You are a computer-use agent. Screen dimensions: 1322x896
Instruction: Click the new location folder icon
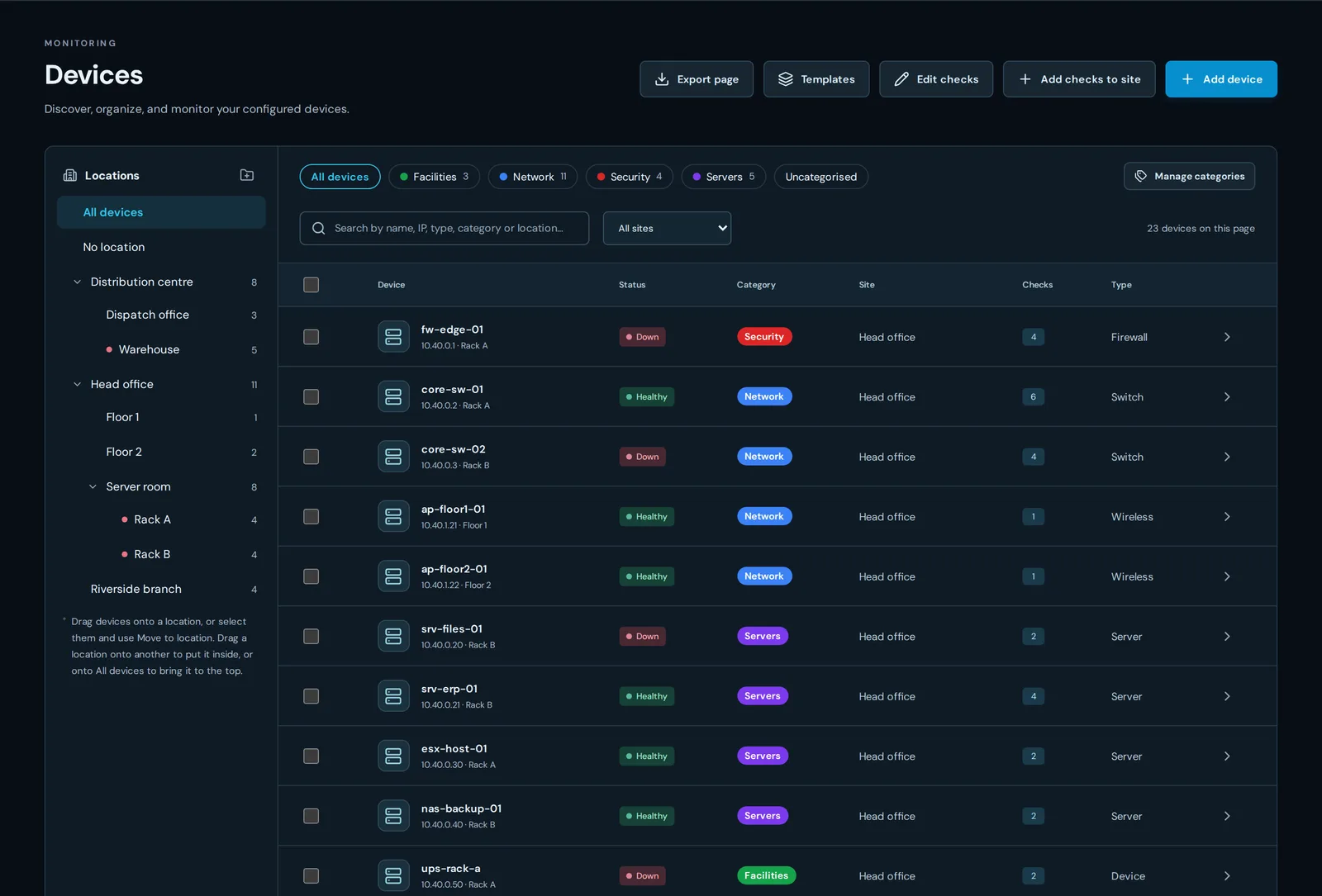tap(247, 175)
